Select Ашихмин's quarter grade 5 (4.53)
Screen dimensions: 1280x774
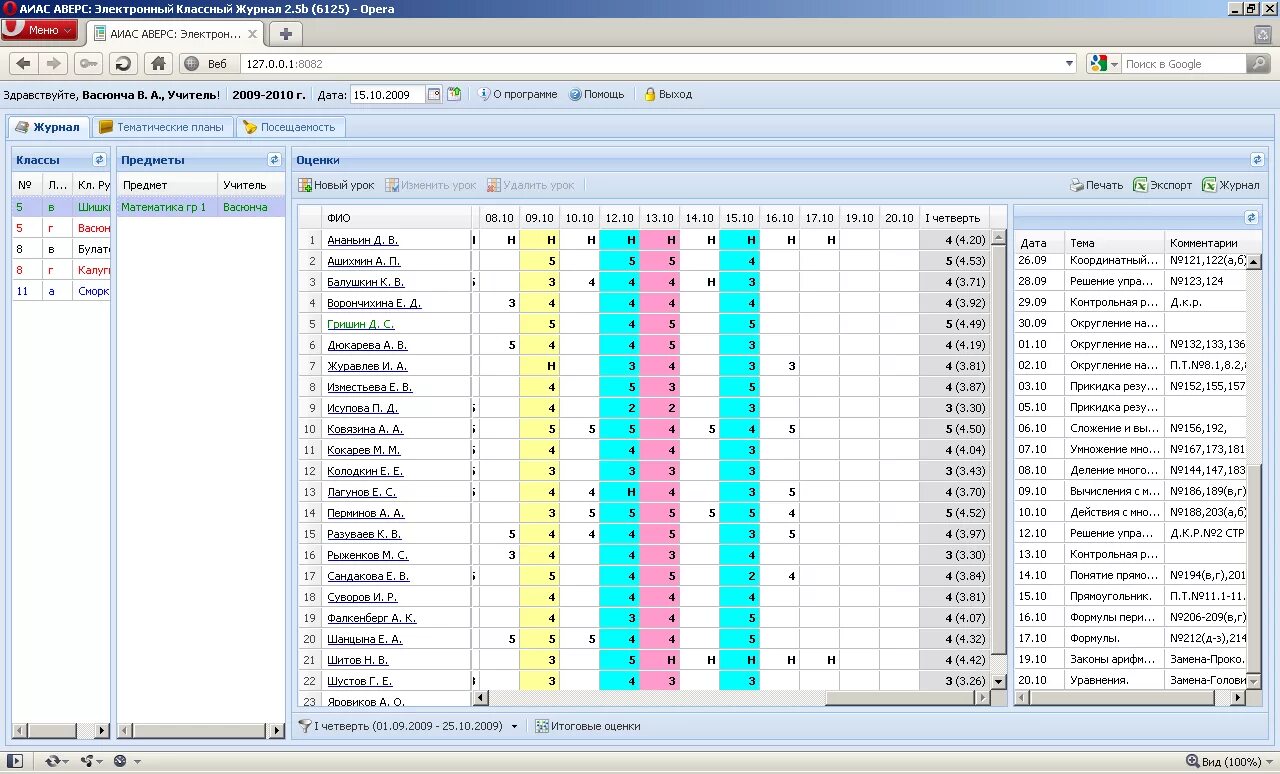[x=954, y=261]
